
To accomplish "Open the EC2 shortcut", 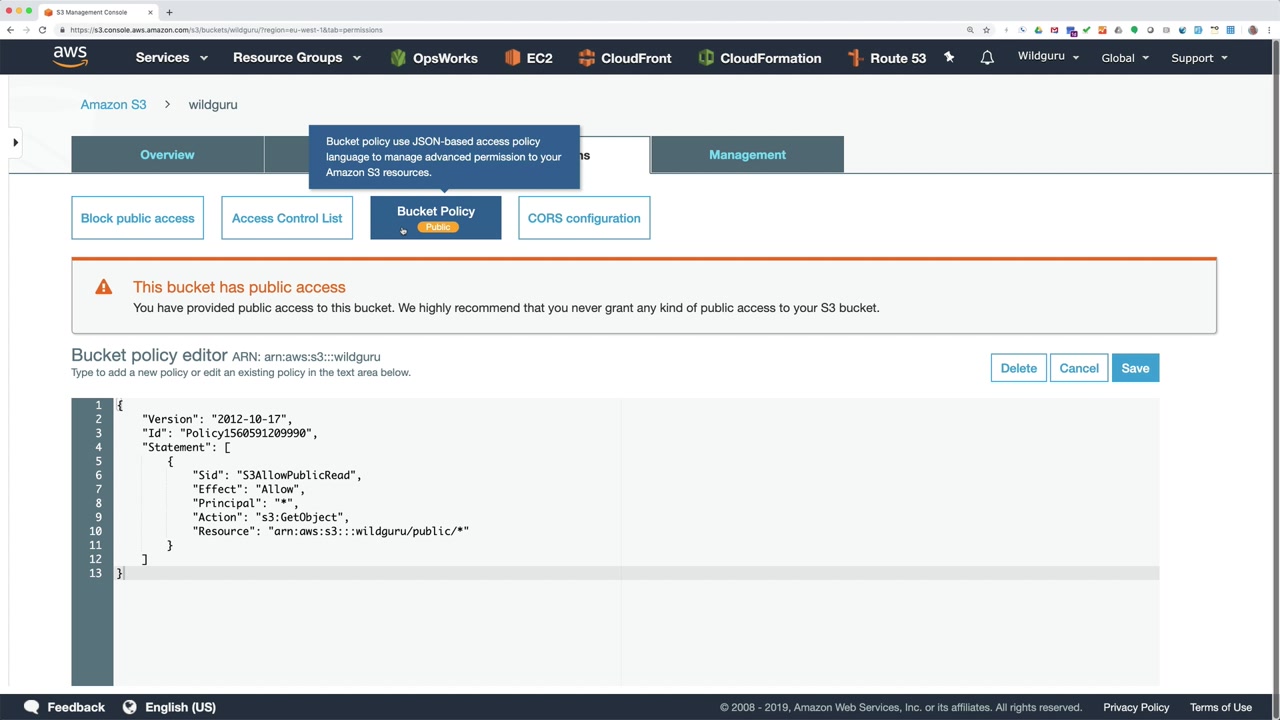I will [x=528, y=58].
